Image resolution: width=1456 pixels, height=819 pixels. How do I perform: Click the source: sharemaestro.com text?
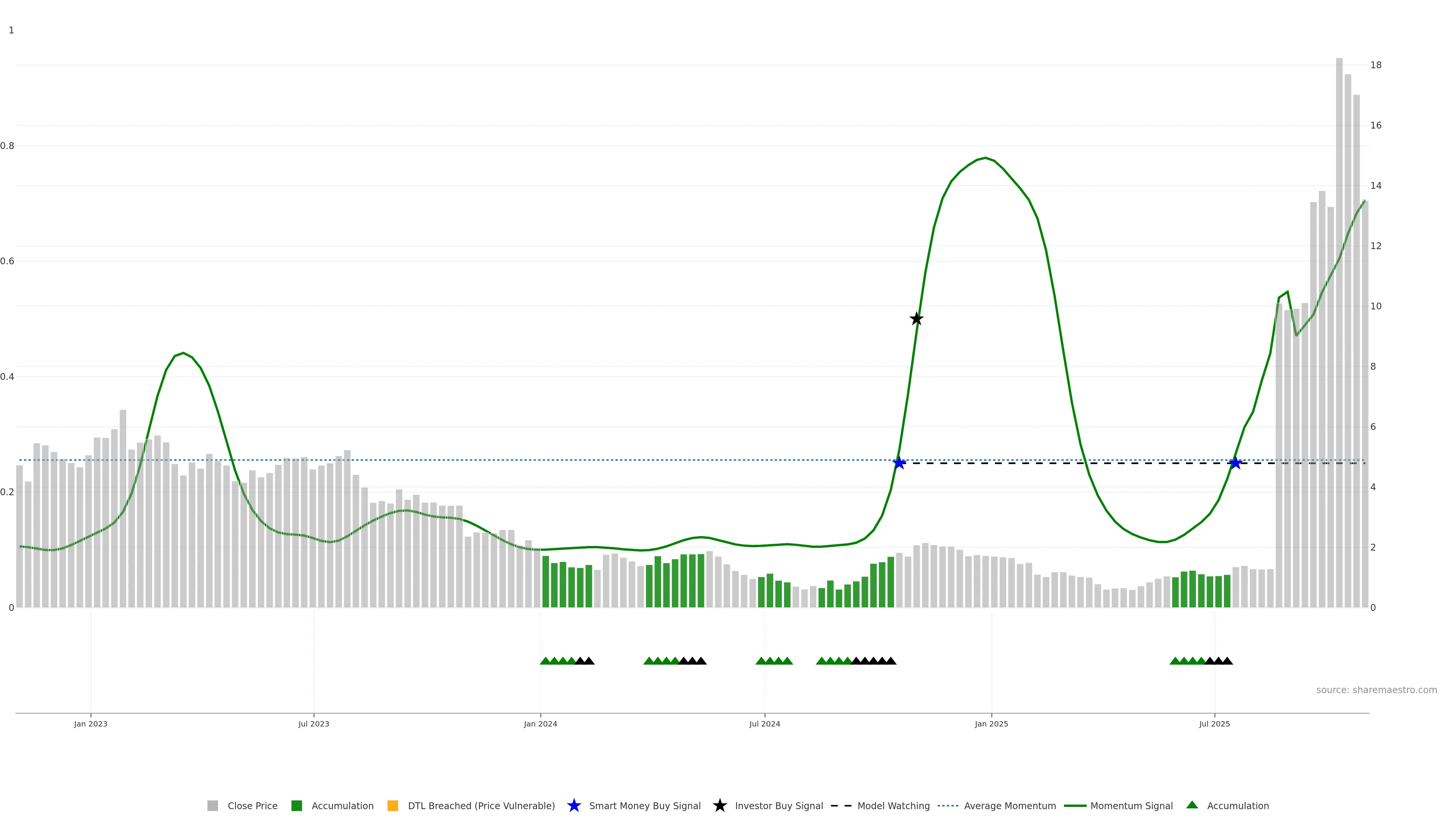click(x=1376, y=690)
